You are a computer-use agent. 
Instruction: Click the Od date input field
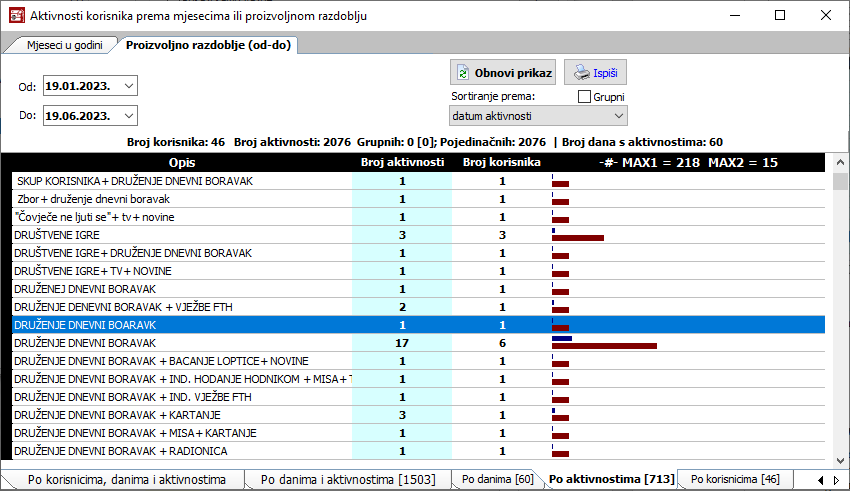coord(80,86)
